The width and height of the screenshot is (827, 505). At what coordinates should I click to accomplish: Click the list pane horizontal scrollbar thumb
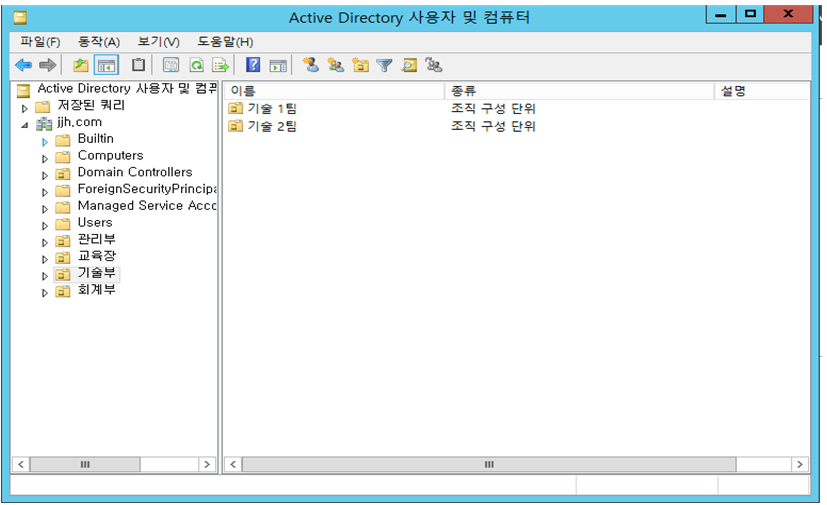pos(489,464)
